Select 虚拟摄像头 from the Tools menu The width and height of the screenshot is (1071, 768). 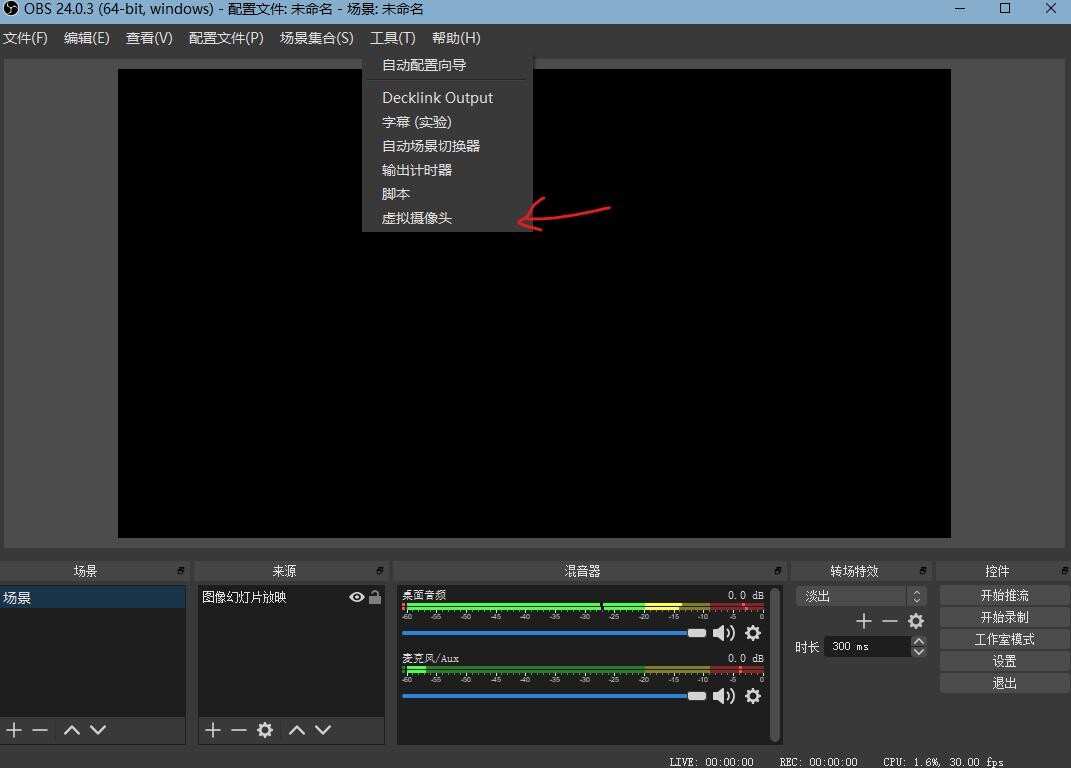(x=417, y=218)
